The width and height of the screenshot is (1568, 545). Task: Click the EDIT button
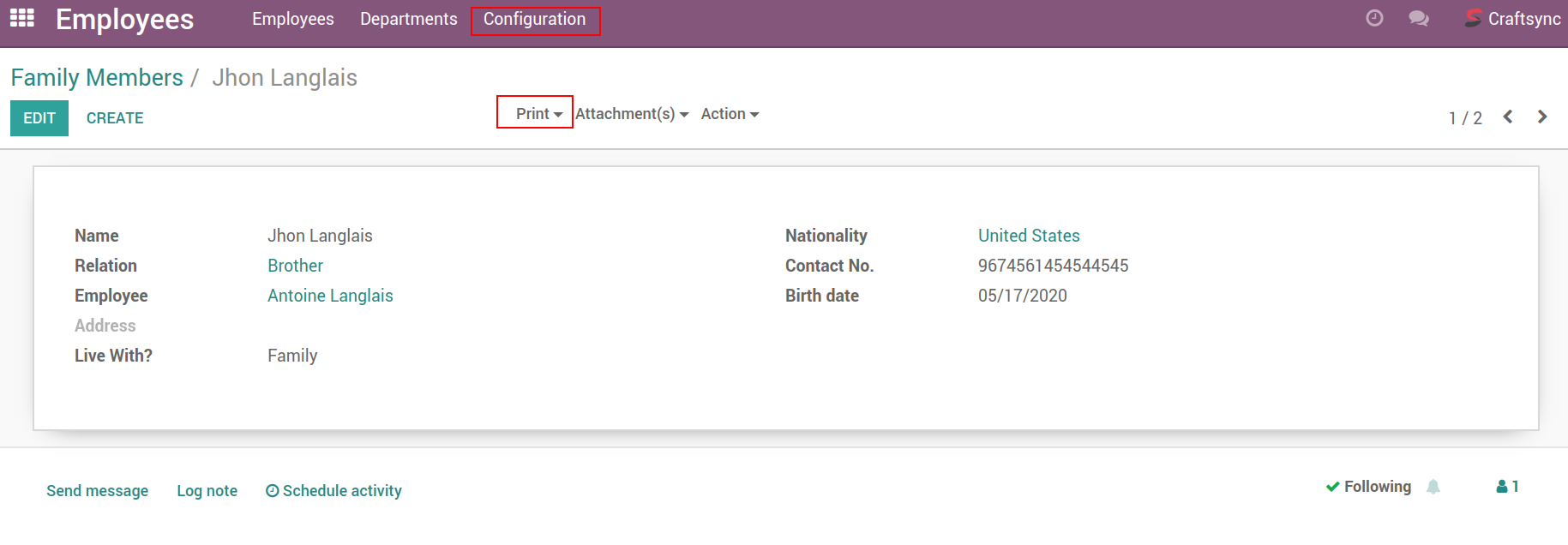39,118
